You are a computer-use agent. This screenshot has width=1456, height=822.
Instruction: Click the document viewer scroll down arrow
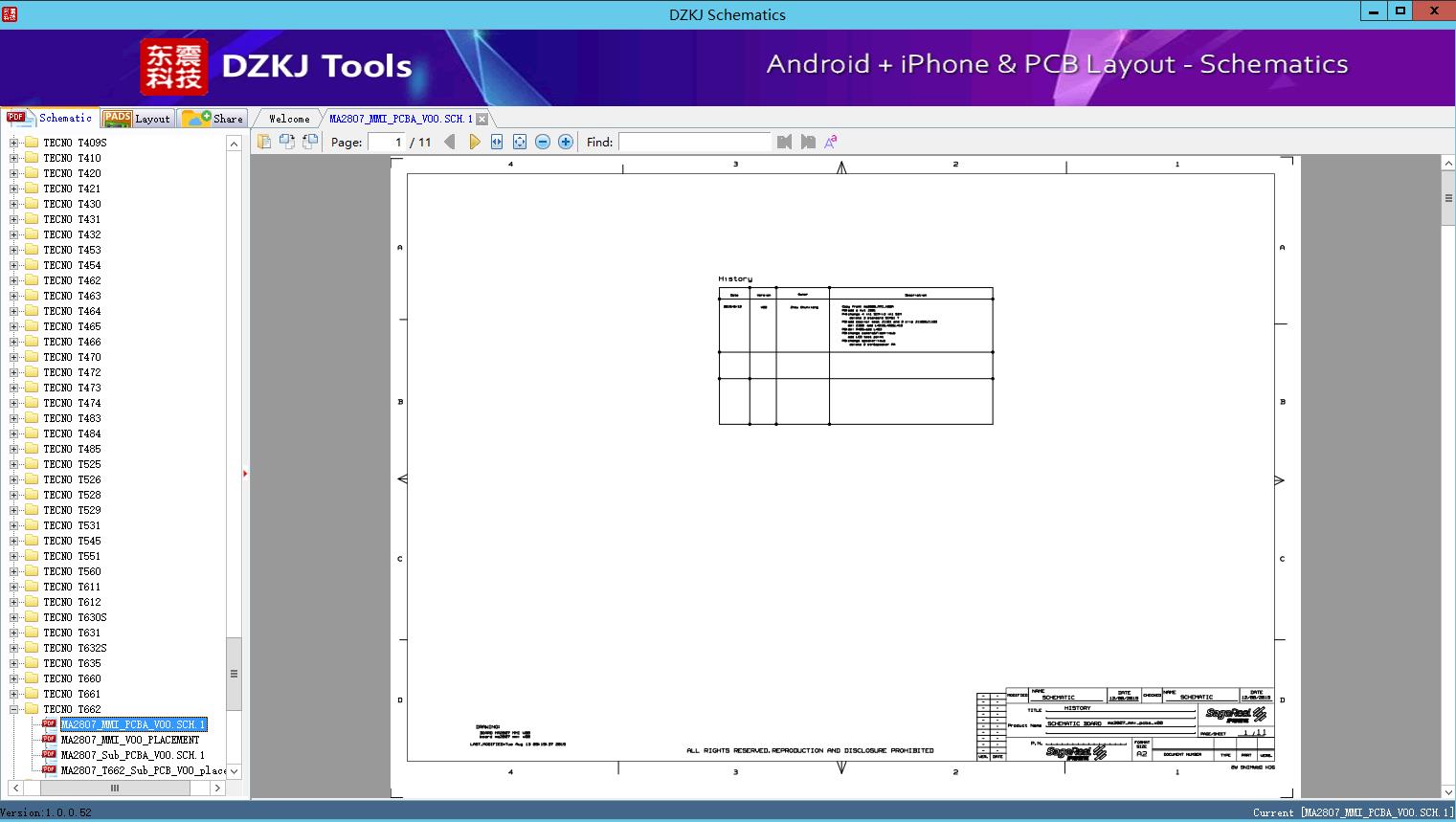point(1448,791)
